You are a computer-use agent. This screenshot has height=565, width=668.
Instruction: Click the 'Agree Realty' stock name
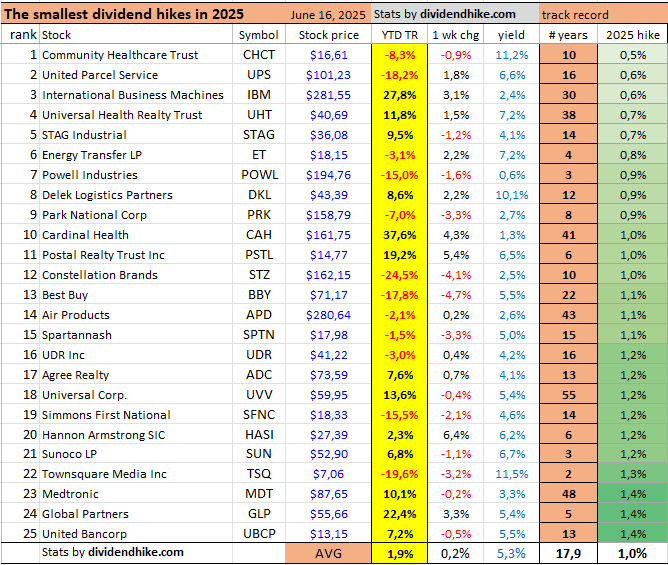tap(75, 375)
